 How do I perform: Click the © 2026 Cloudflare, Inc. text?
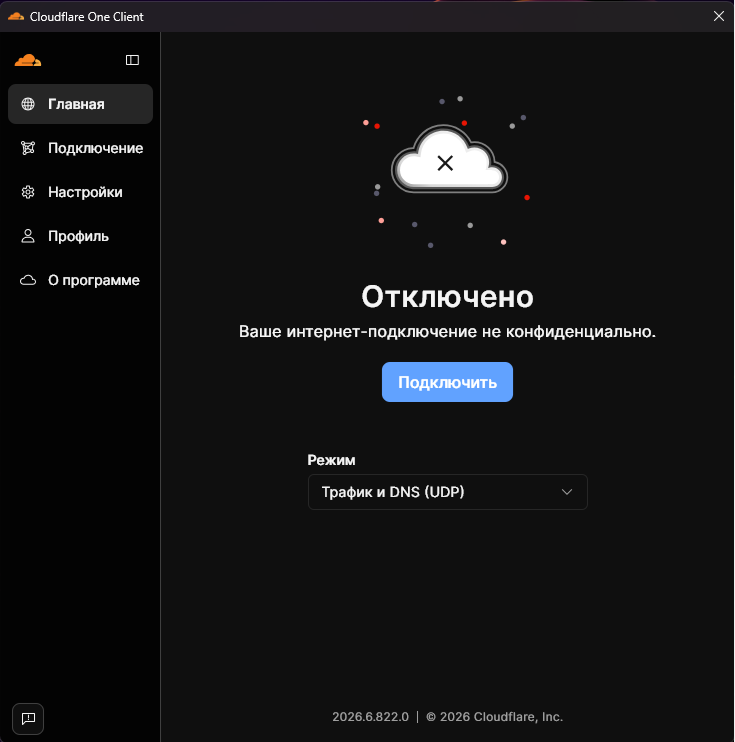tap(495, 717)
